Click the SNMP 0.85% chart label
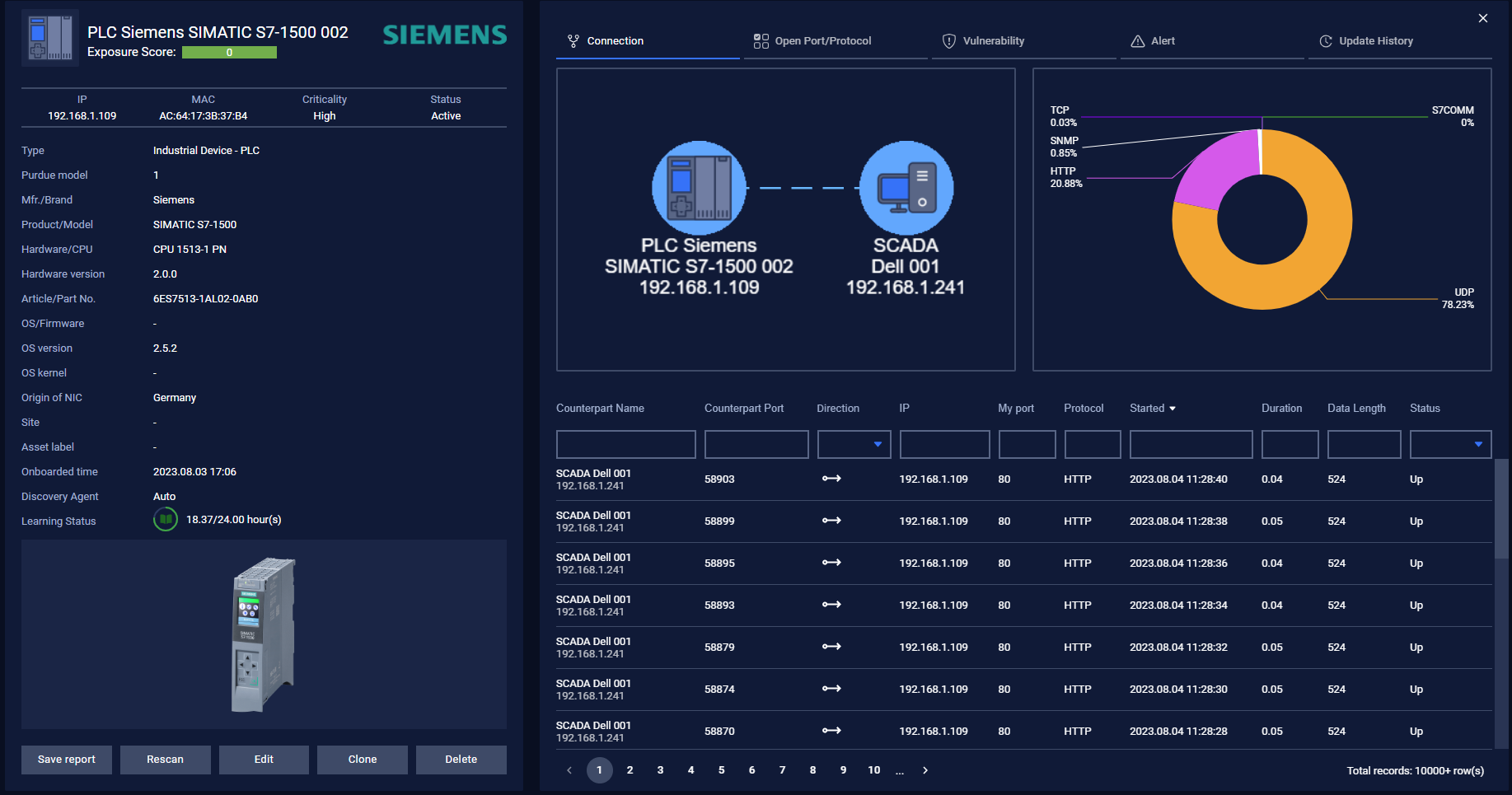1512x795 pixels. [1064, 147]
